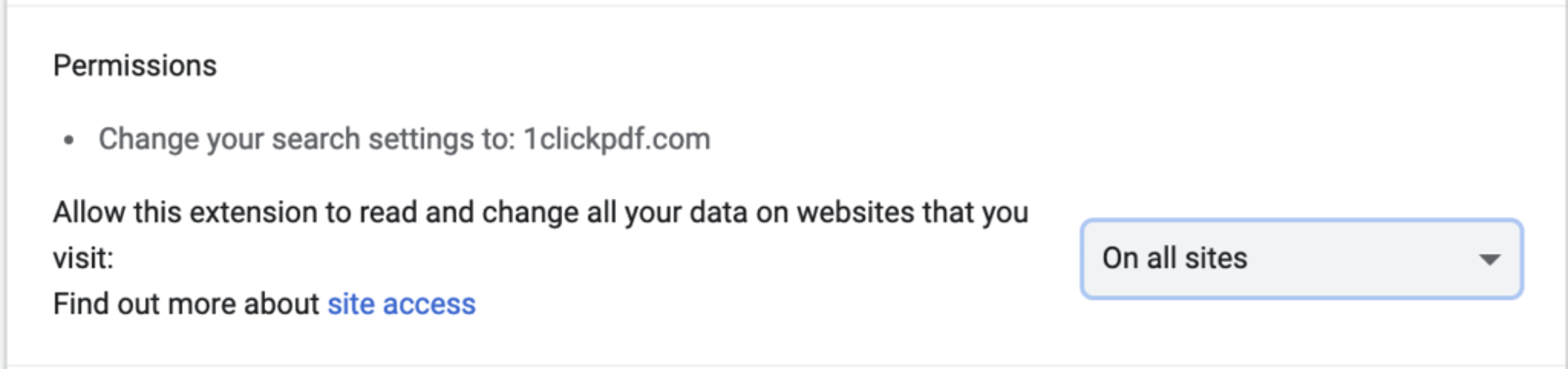This screenshot has height=369, width=1568.
Task: Open the "On all sites" dropdown
Action: coord(1302,259)
